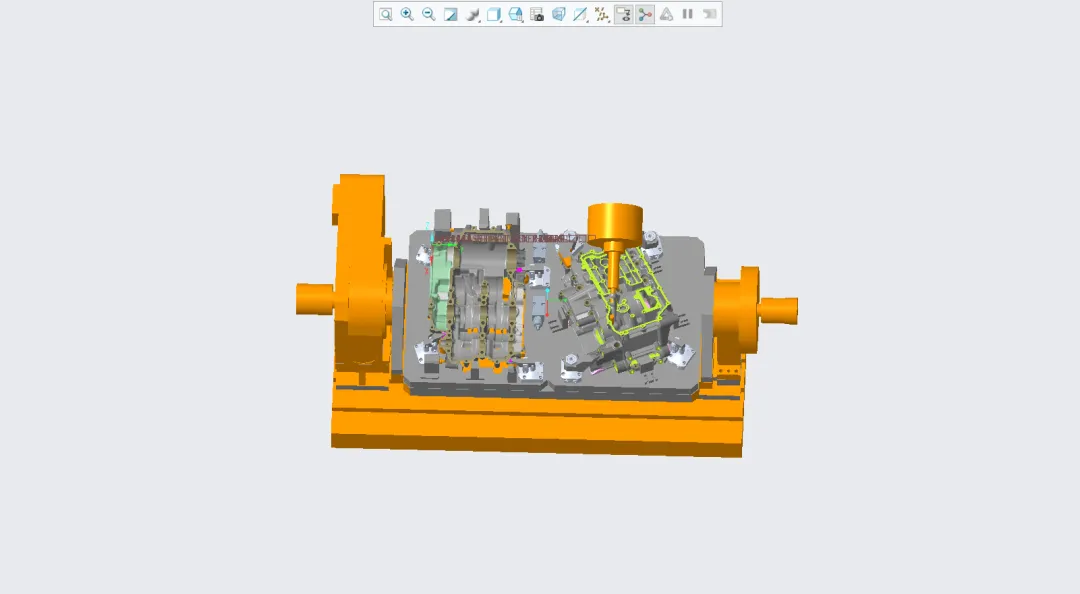Image resolution: width=1080 pixels, height=594 pixels.
Task: Select the Zoom Out tool
Action: coord(428,14)
